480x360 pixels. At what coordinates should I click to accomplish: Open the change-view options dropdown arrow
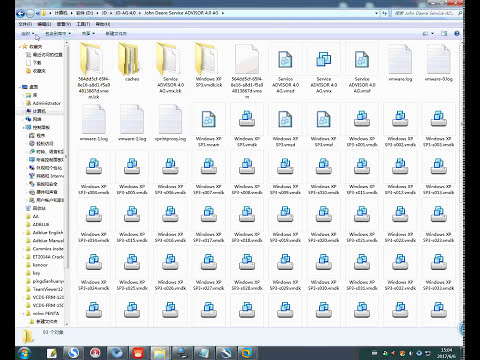(432, 33)
